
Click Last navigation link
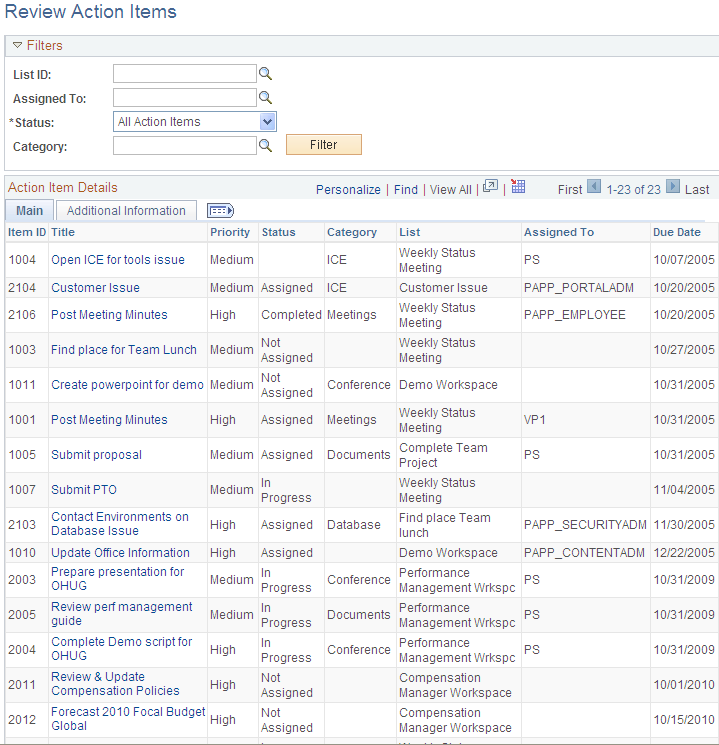point(697,190)
